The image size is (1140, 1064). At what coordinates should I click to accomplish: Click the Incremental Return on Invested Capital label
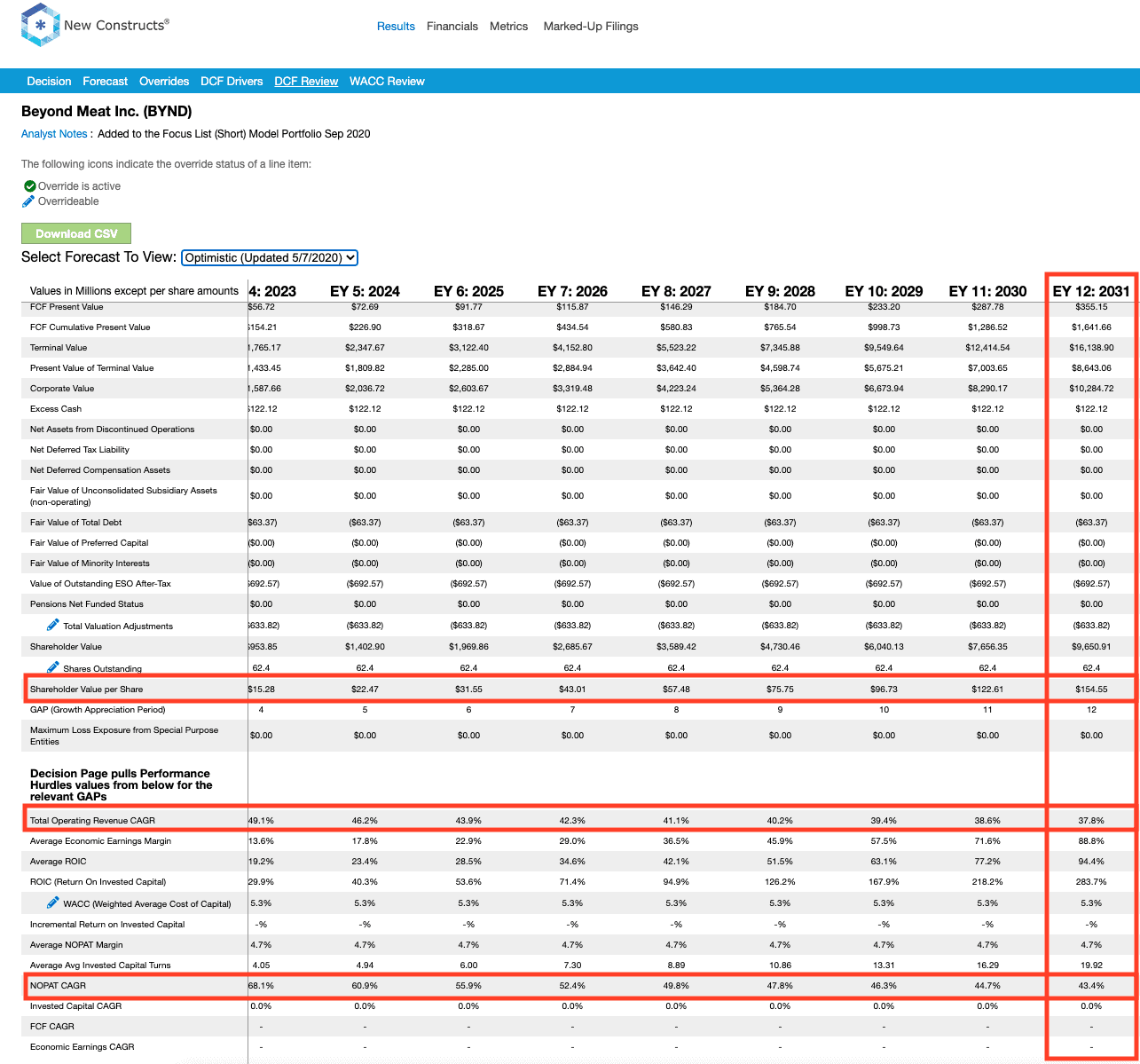(107, 924)
